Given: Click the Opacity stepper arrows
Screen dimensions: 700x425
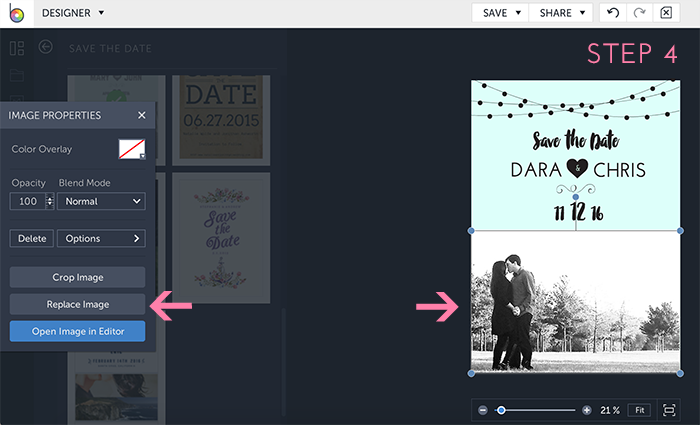Looking at the screenshot, I should click(50, 201).
